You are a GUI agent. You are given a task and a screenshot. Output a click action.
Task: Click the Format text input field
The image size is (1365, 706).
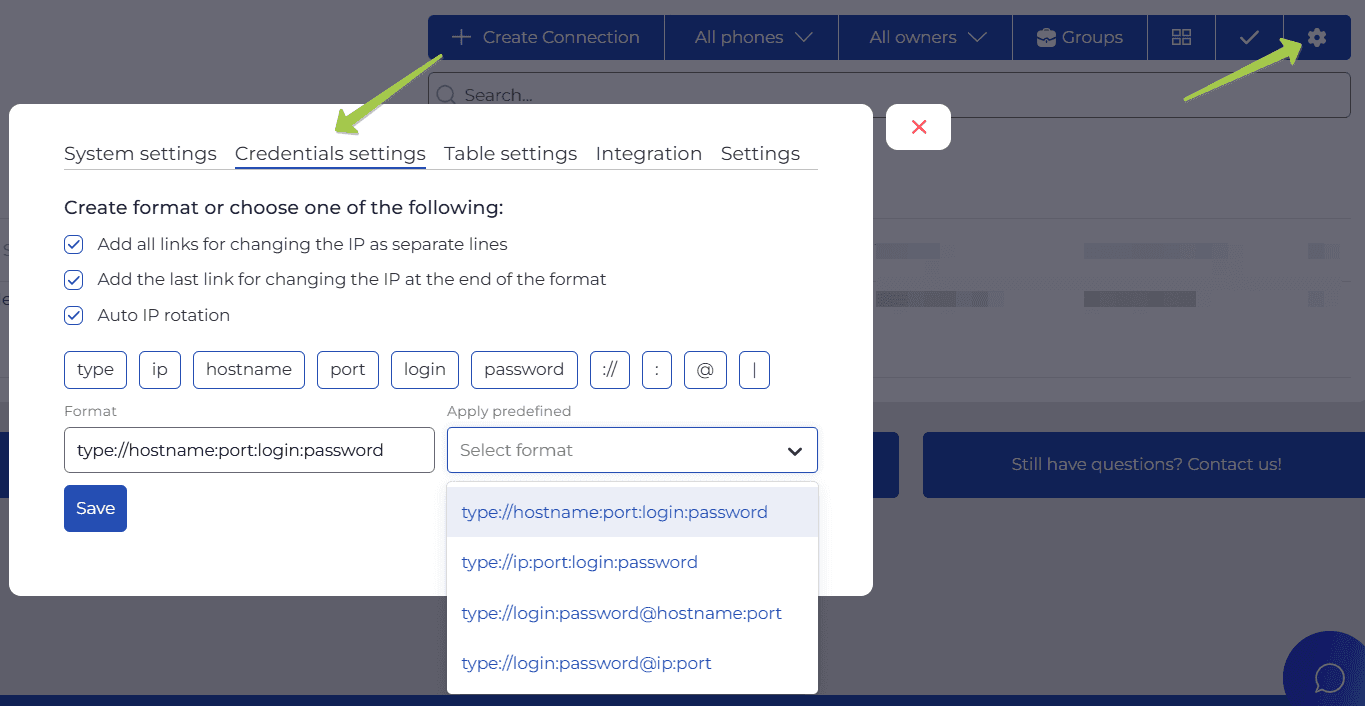pos(249,451)
